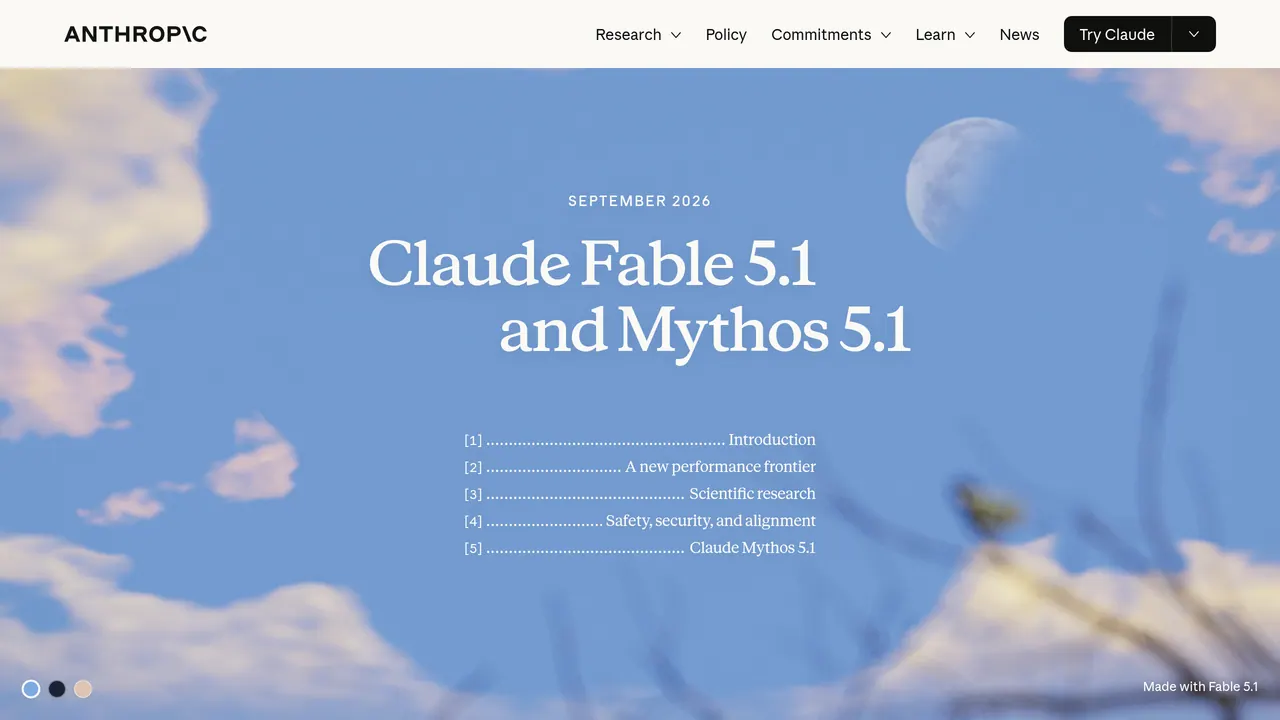Expand the Learn dropdown
1280x720 pixels.
tap(945, 34)
